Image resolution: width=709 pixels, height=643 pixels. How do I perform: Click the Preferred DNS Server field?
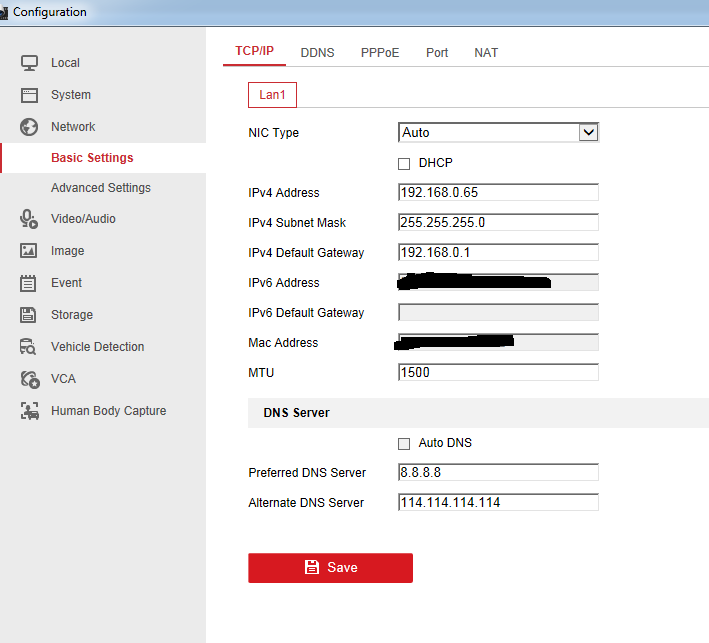point(498,472)
